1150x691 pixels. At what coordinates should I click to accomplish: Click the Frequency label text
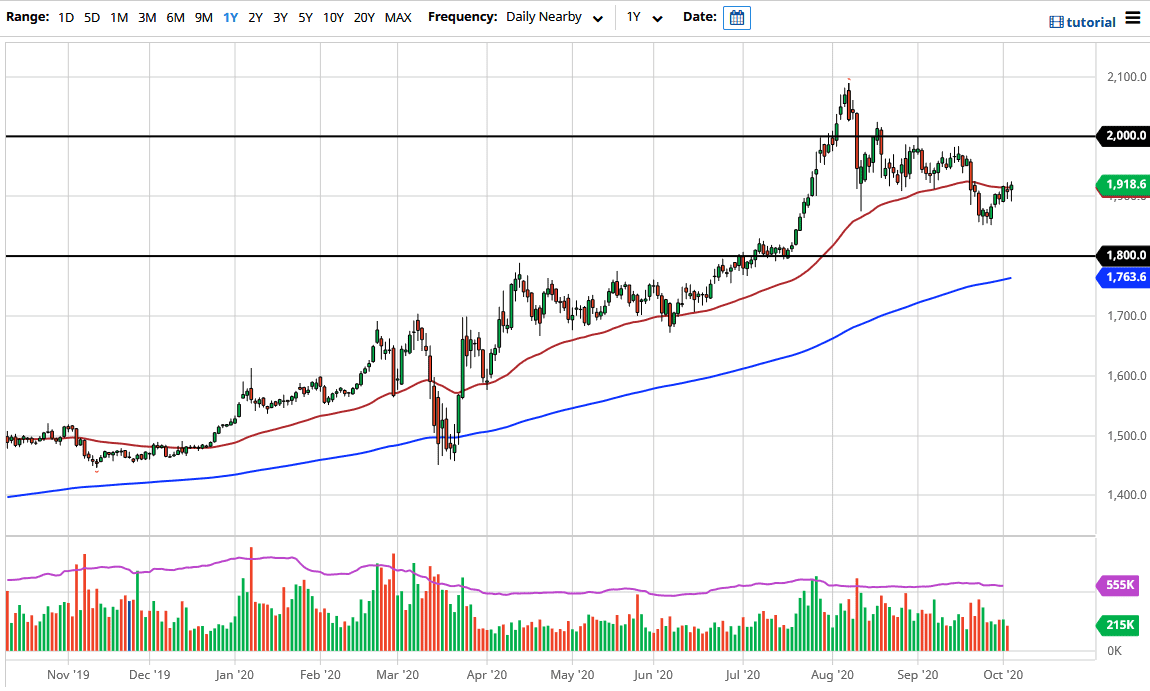463,17
